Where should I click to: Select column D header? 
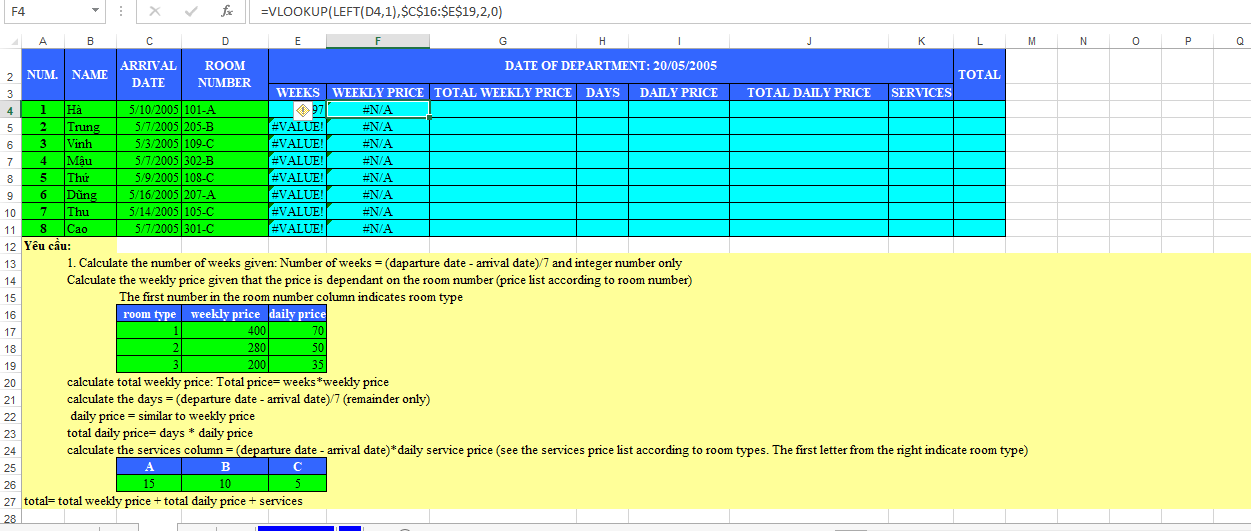coord(225,41)
